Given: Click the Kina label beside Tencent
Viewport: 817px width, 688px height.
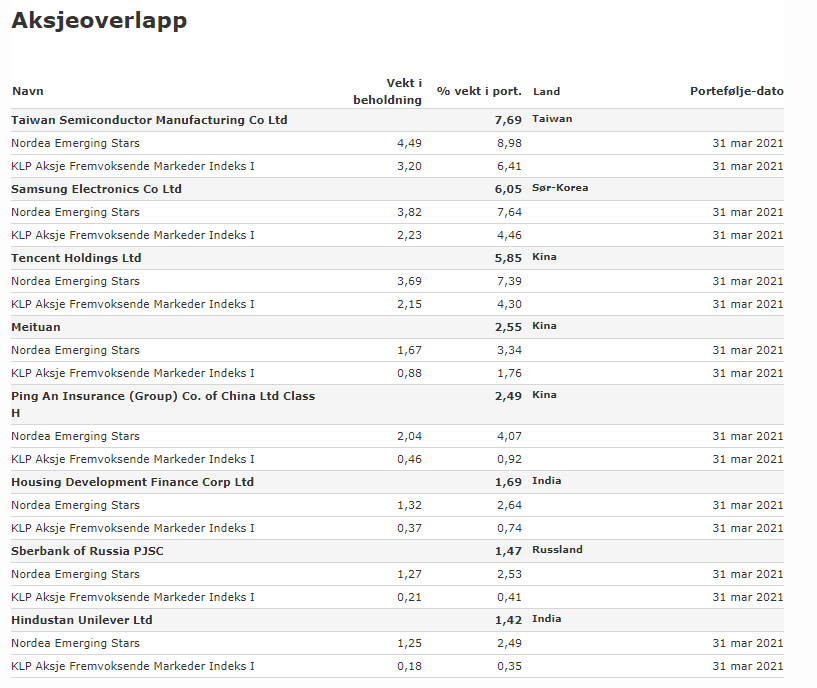Looking at the screenshot, I should coord(544,256).
